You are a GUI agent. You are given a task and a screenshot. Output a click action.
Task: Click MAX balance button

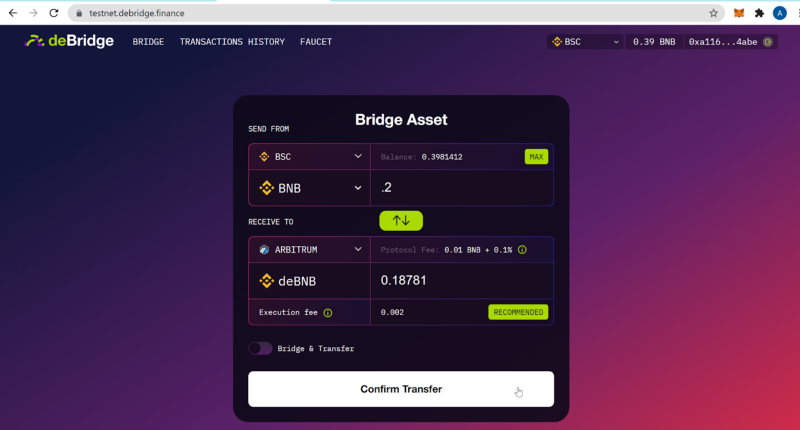tap(536, 157)
